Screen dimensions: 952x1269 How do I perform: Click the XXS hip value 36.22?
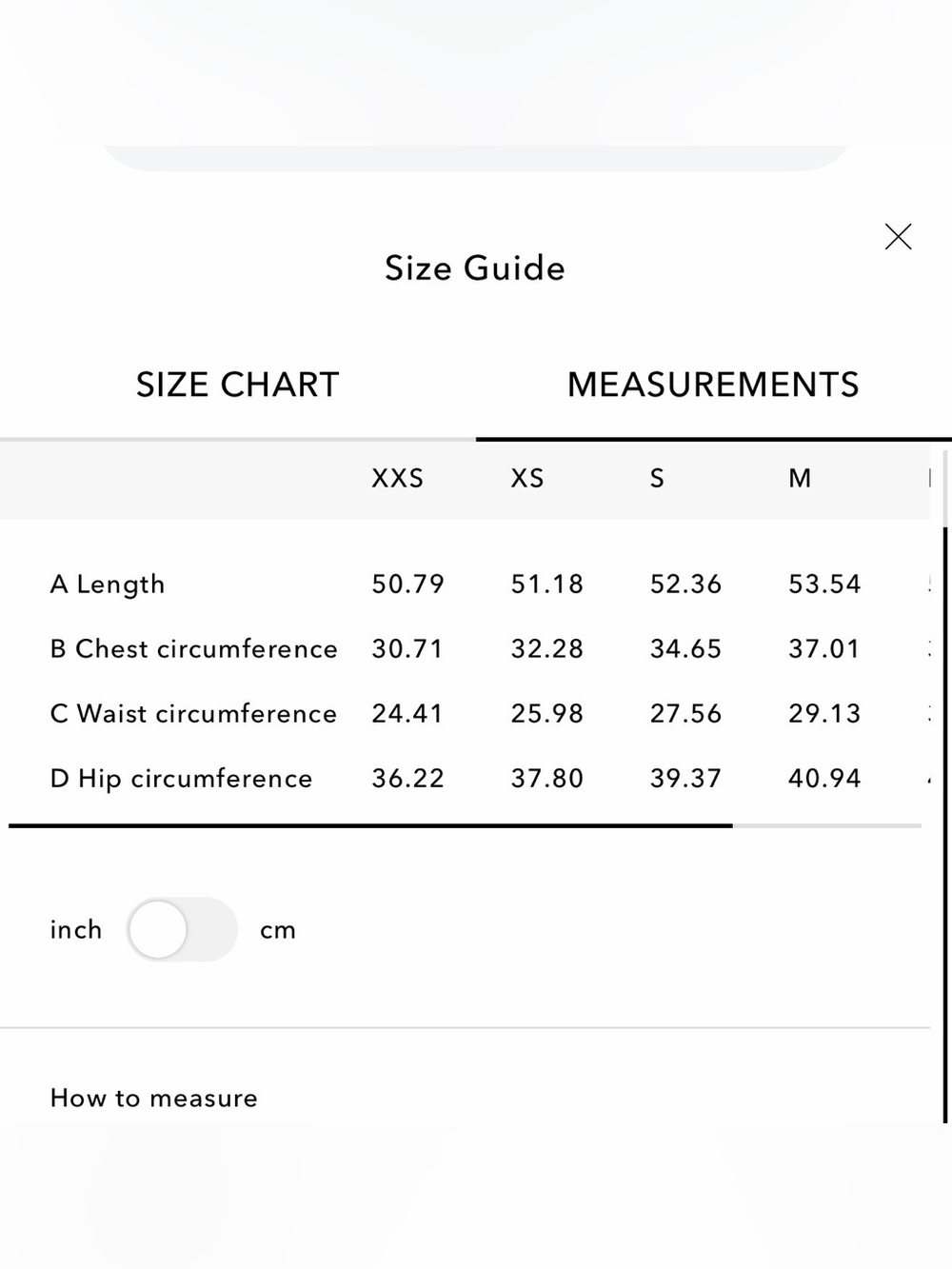(x=407, y=778)
